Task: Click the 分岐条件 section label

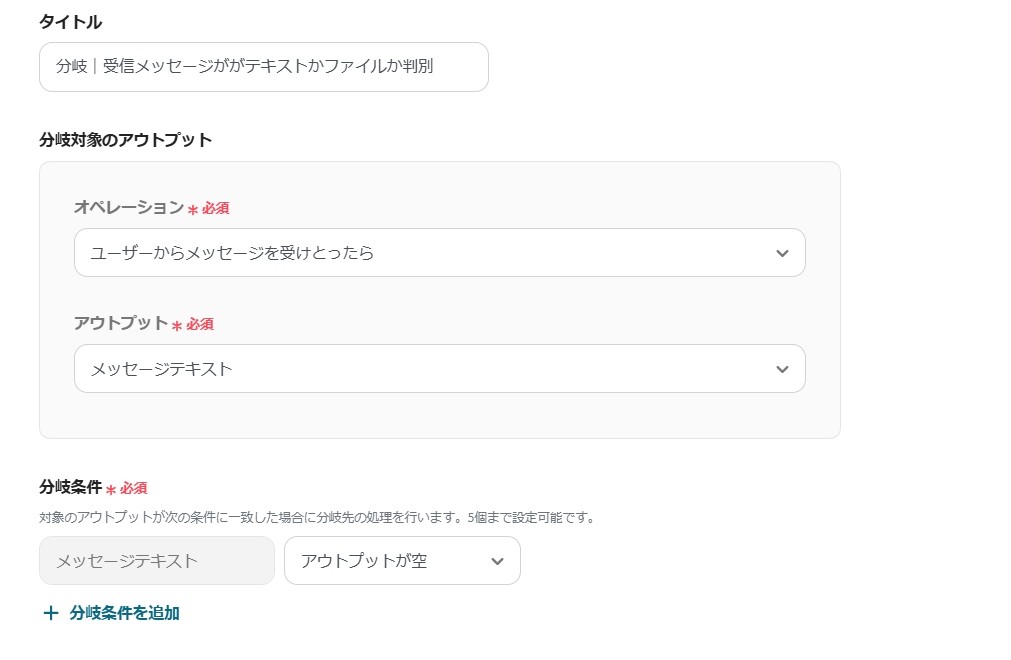Action: (x=70, y=487)
